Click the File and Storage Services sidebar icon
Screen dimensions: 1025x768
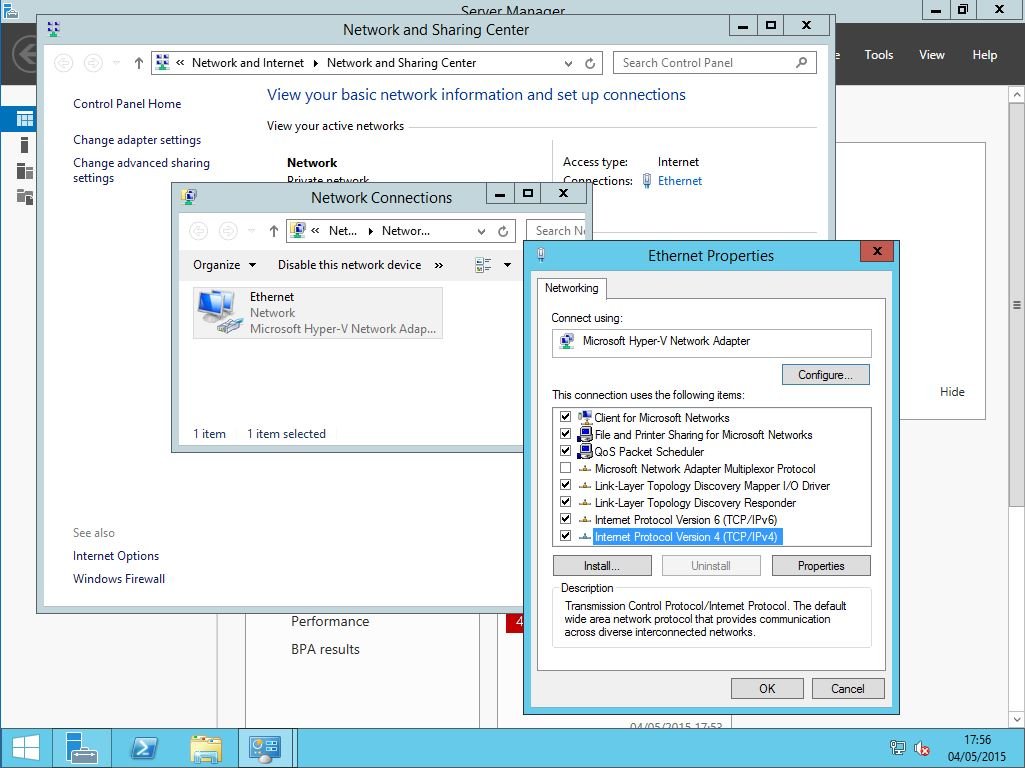tap(25, 196)
